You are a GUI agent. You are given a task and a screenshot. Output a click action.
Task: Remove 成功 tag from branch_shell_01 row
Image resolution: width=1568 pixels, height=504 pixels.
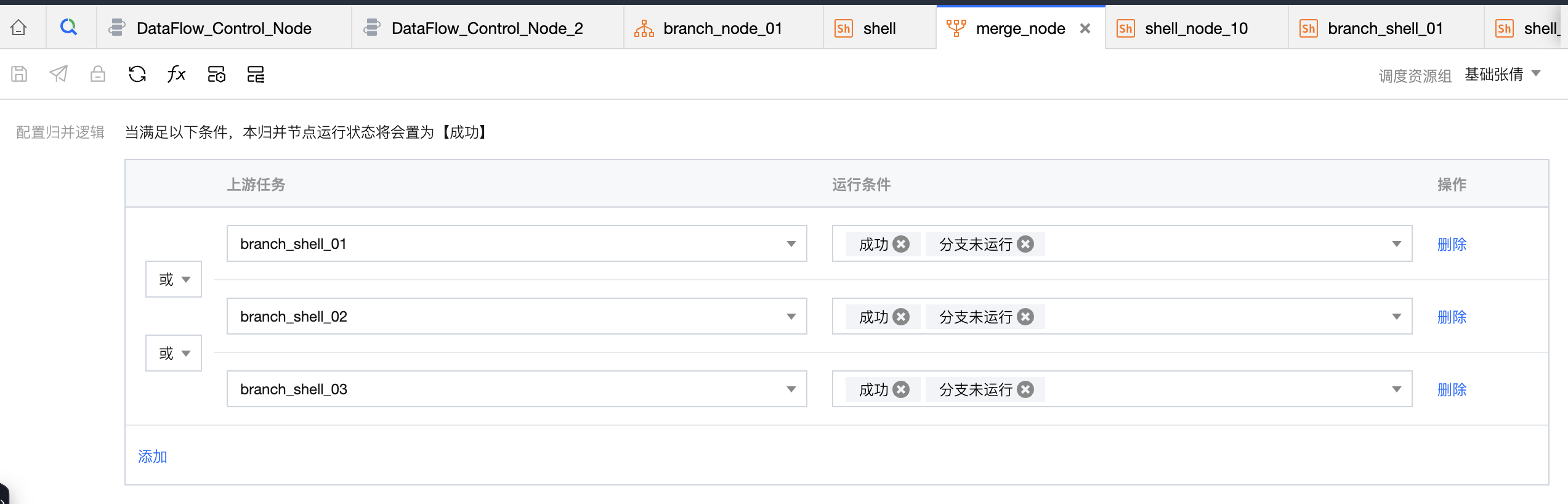click(902, 244)
